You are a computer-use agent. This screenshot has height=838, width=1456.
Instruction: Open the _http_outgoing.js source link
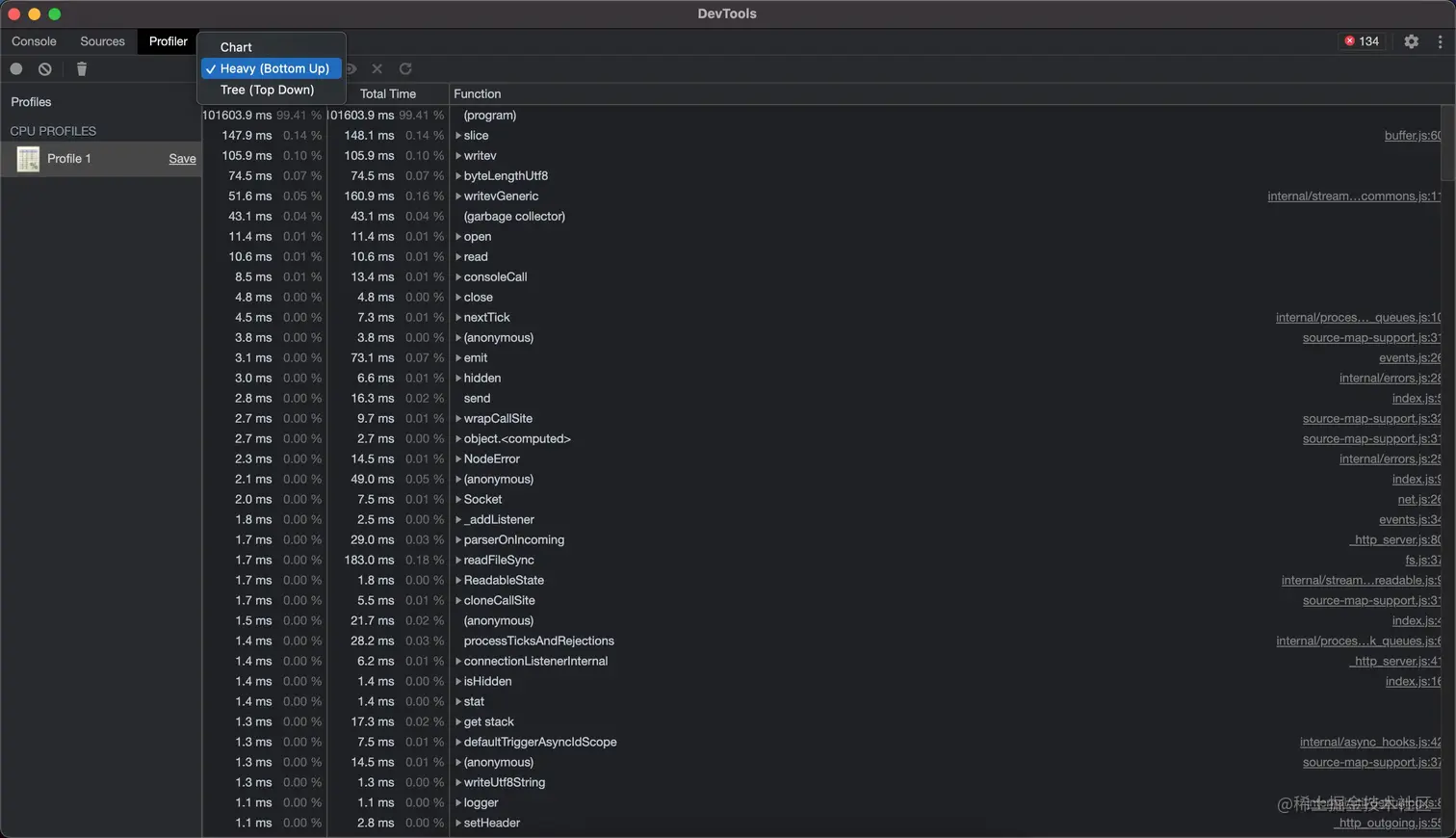[x=1388, y=824]
